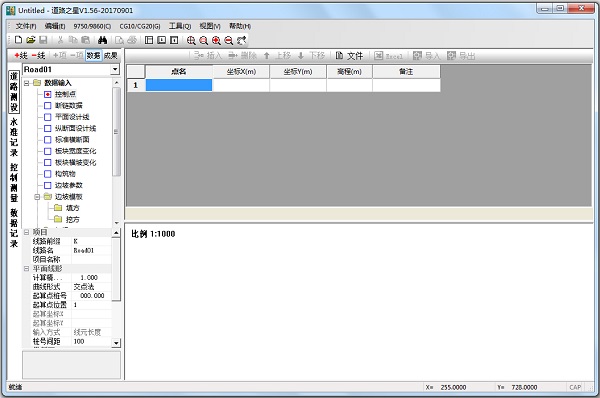Collapse the 数据输入 tree node
The height and width of the screenshot is (398, 600).
click(27, 83)
